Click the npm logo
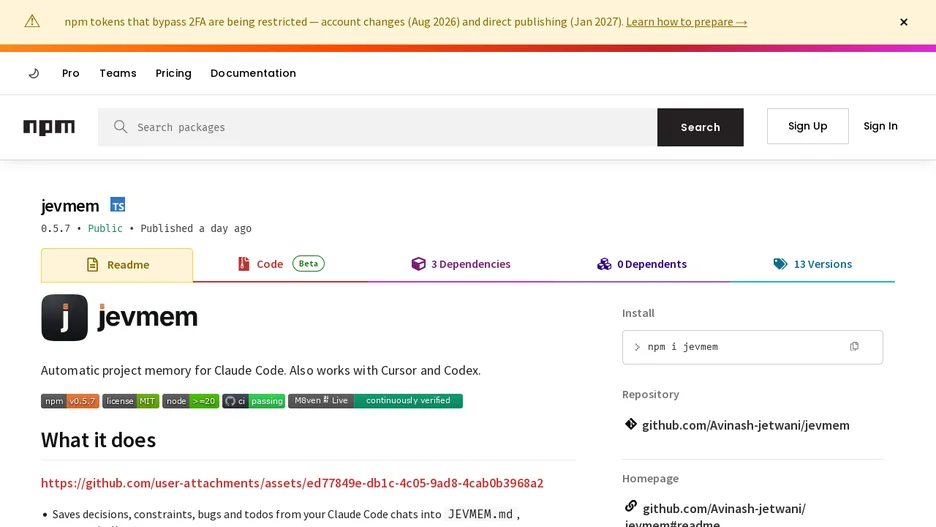The height and width of the screenshot is (527, 936). pos(49,127)
